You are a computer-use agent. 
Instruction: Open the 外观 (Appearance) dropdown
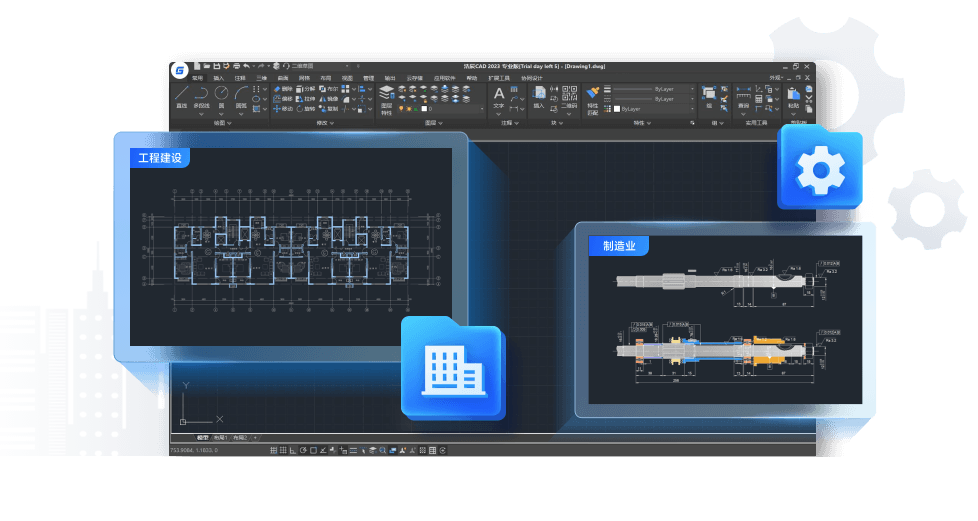(x=776, y=78)
